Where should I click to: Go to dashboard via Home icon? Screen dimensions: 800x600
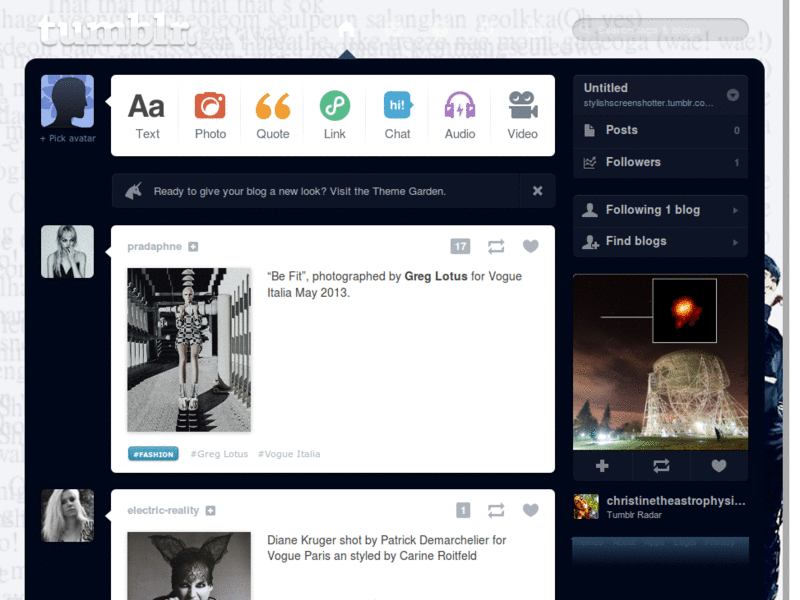pyautogui.click(x=346, y=30)
